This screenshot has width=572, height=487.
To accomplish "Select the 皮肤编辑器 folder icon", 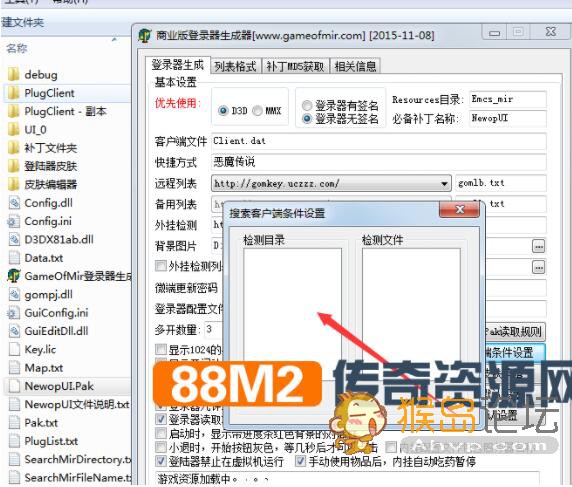I will pyautogui.click(x=13, y=184).
